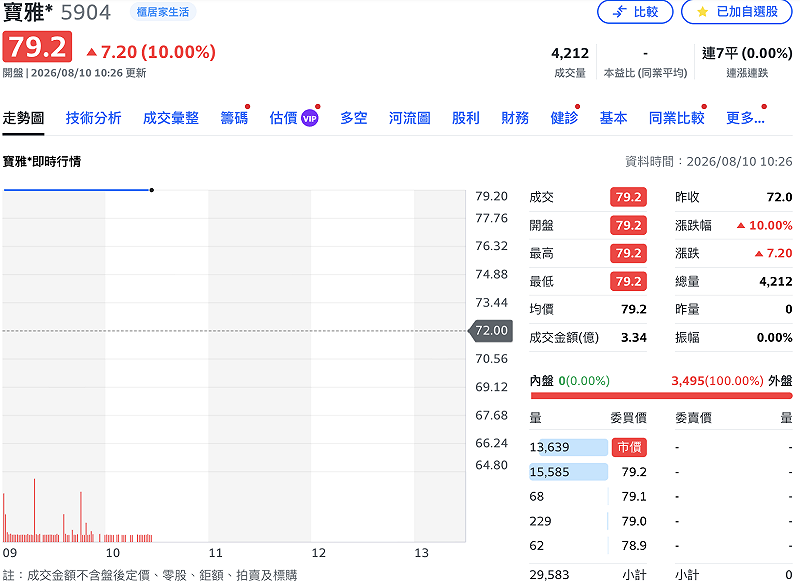This screenshot has height=581, width=800.
Task: Click the 已加自選股 watchlist button
Action: pos(737,12)
